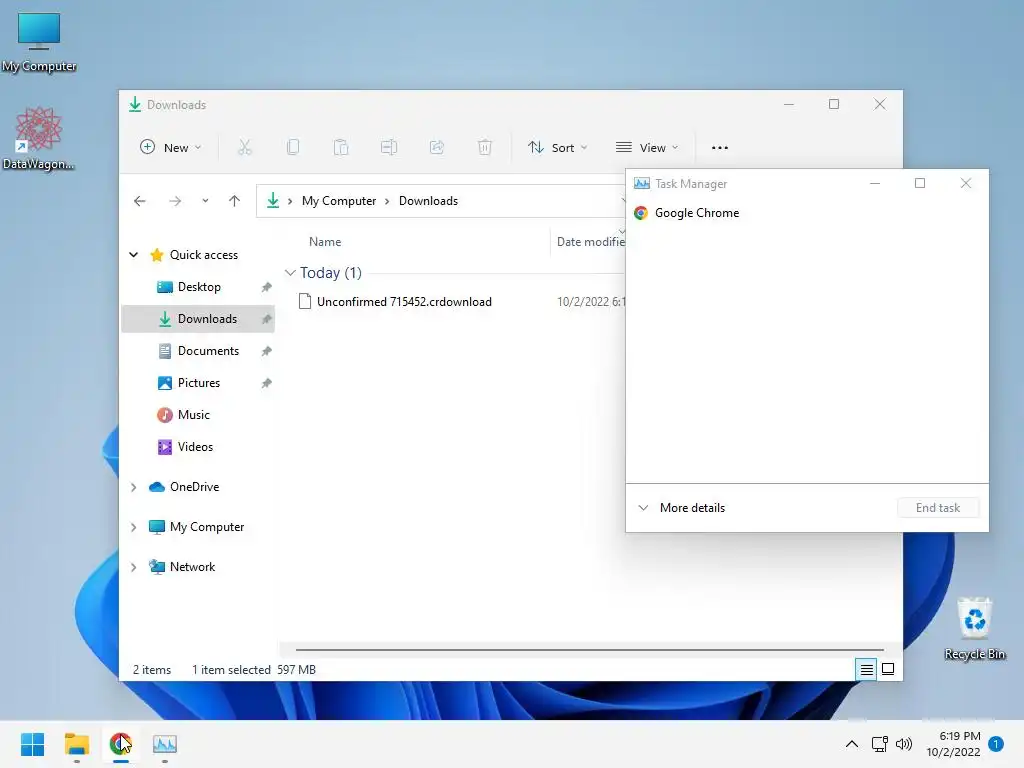Open the See more ellipsis menu
Image resolution: width=1024 pixels, height=768 pixels.
pyautogui.click(x=720, y=148)
